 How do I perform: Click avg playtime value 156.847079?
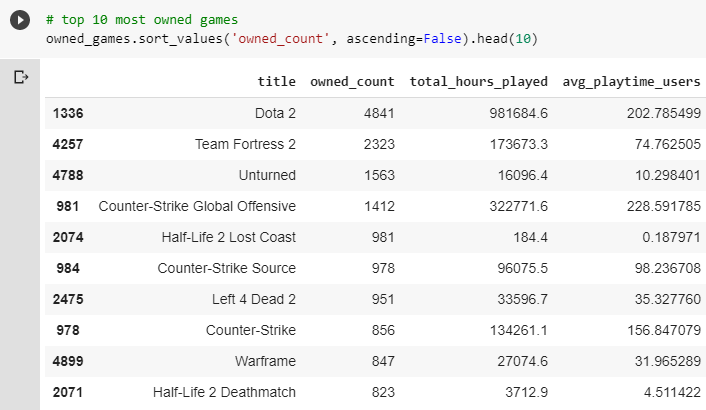pyautogui.click(x=664, y=330)
